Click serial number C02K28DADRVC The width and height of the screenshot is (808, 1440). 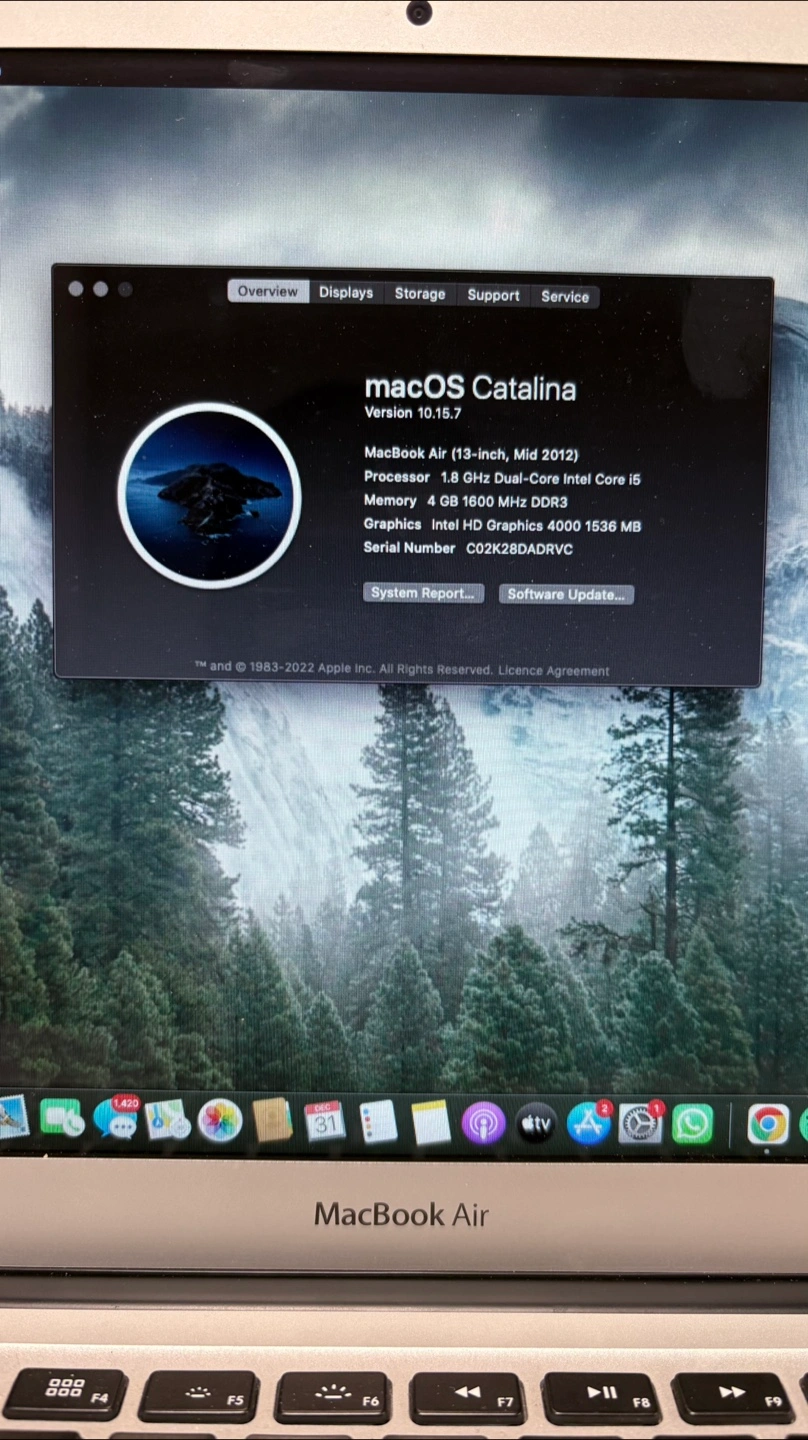[519, 549]
